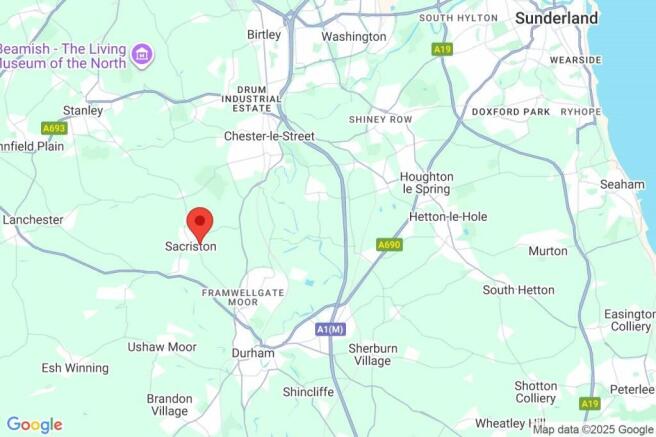
Task: Click the Sherburn Village label
Action: (x=373, y=355)
